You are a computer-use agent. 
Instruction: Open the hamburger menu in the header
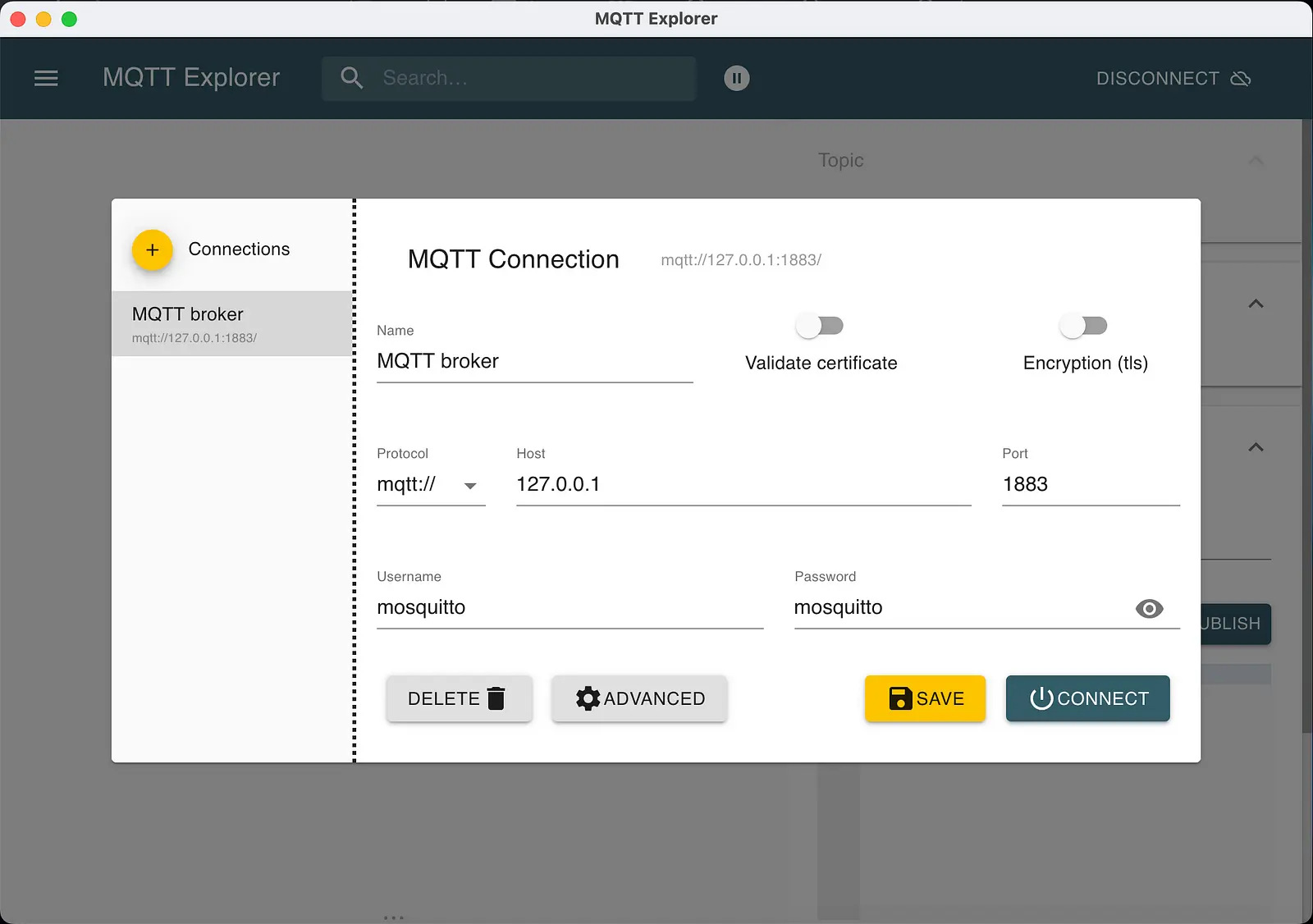point(46,78)
